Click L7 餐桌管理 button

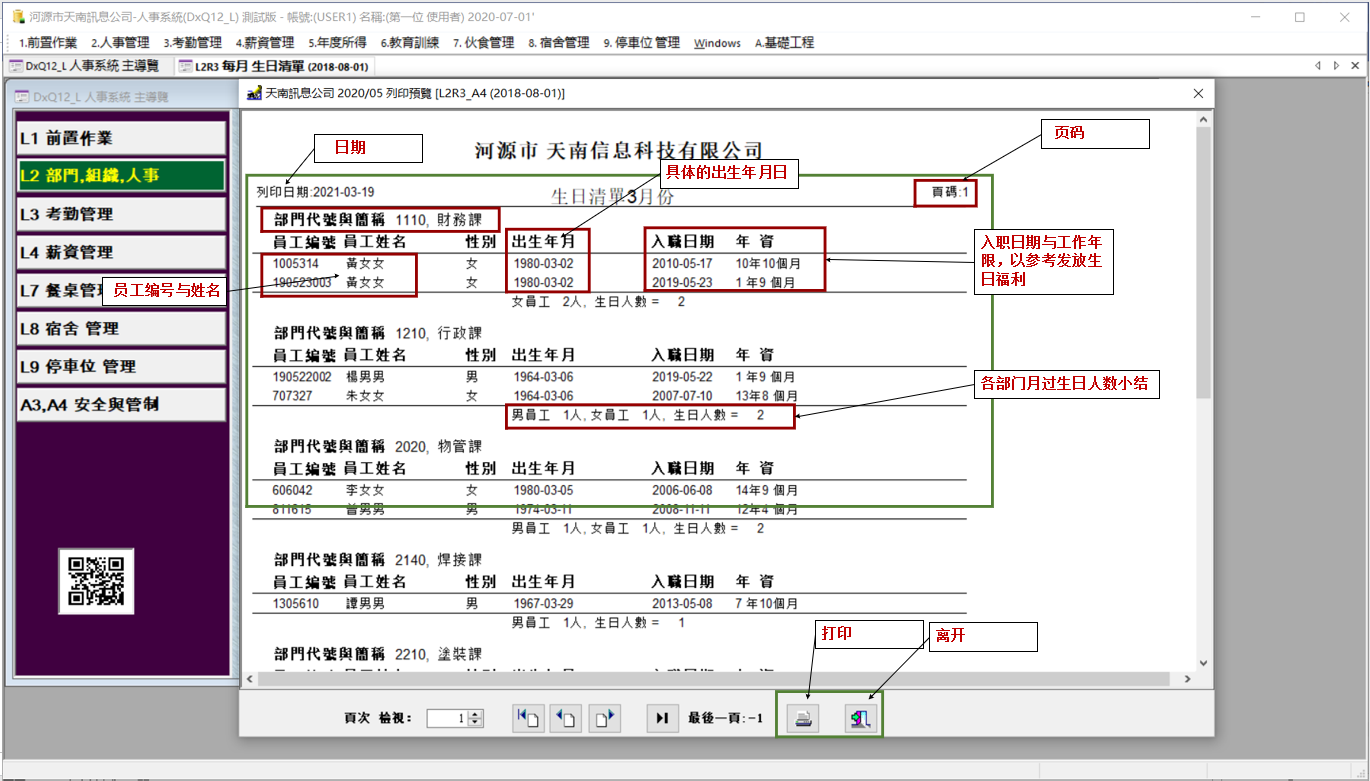click(x=122, y=290)
